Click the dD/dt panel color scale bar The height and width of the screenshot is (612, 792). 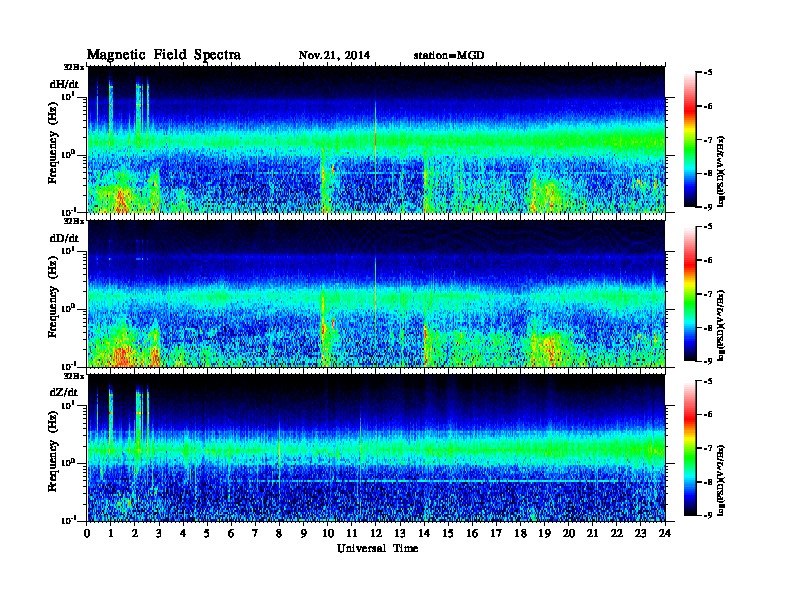click(689, 294)
